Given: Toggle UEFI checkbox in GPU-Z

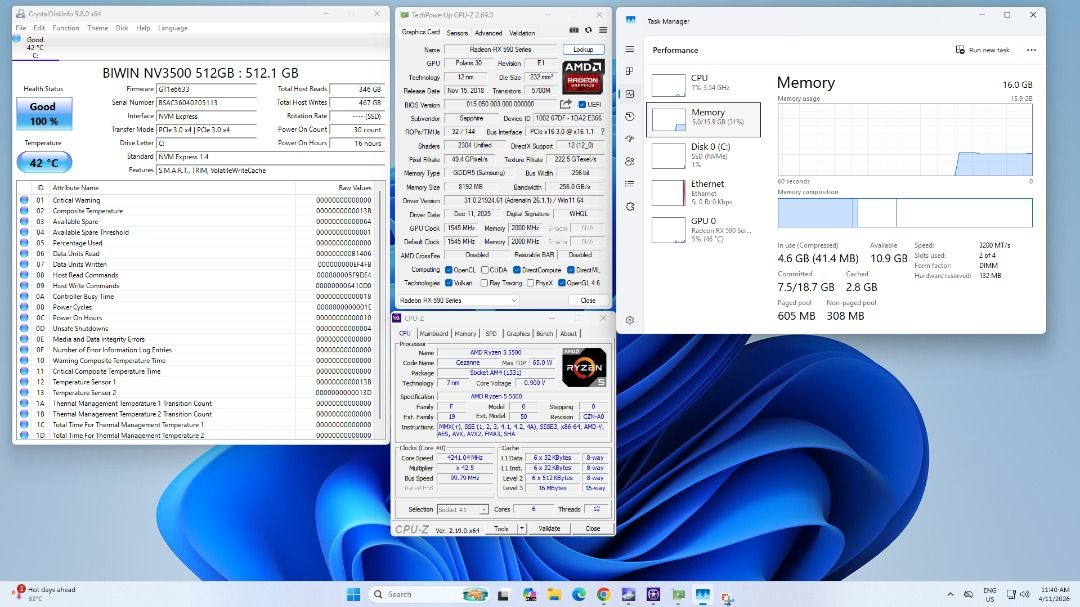Looking at the screenshot, I should [x=582, y=105].
